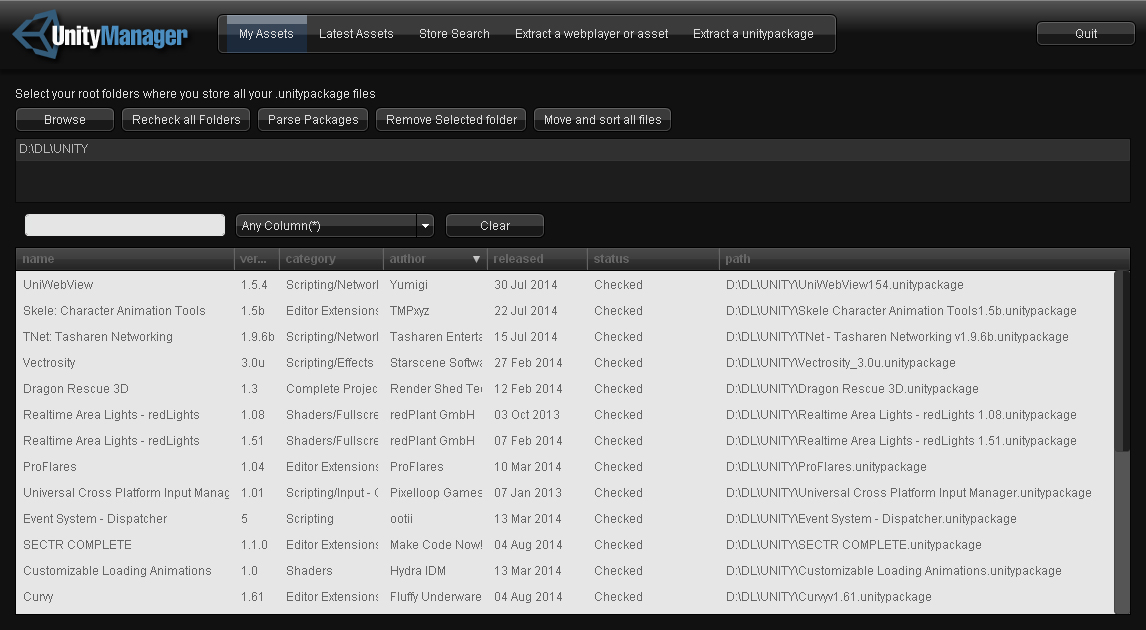Click the Fluffy Underware author cell

436,597
